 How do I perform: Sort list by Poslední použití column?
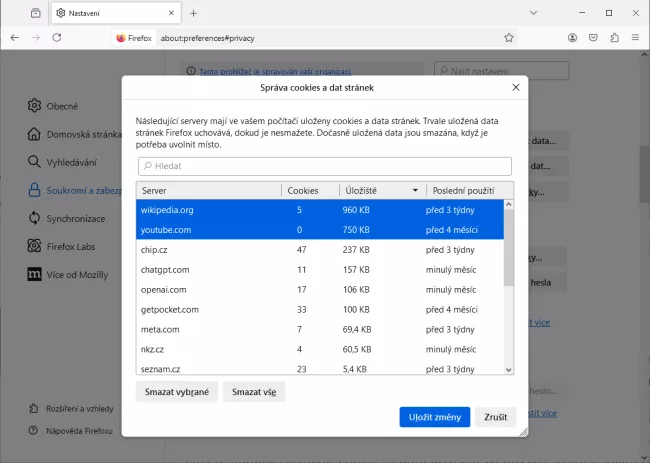(x=467, y=190)
